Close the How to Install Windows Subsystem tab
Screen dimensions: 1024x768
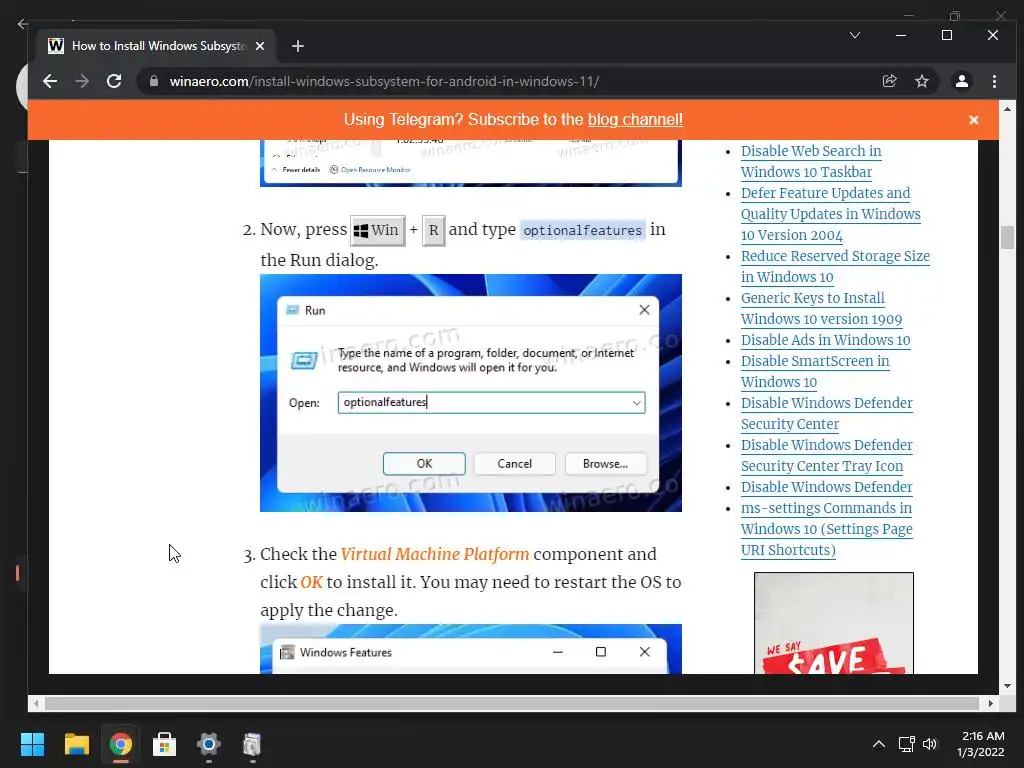tap(260, 46)
